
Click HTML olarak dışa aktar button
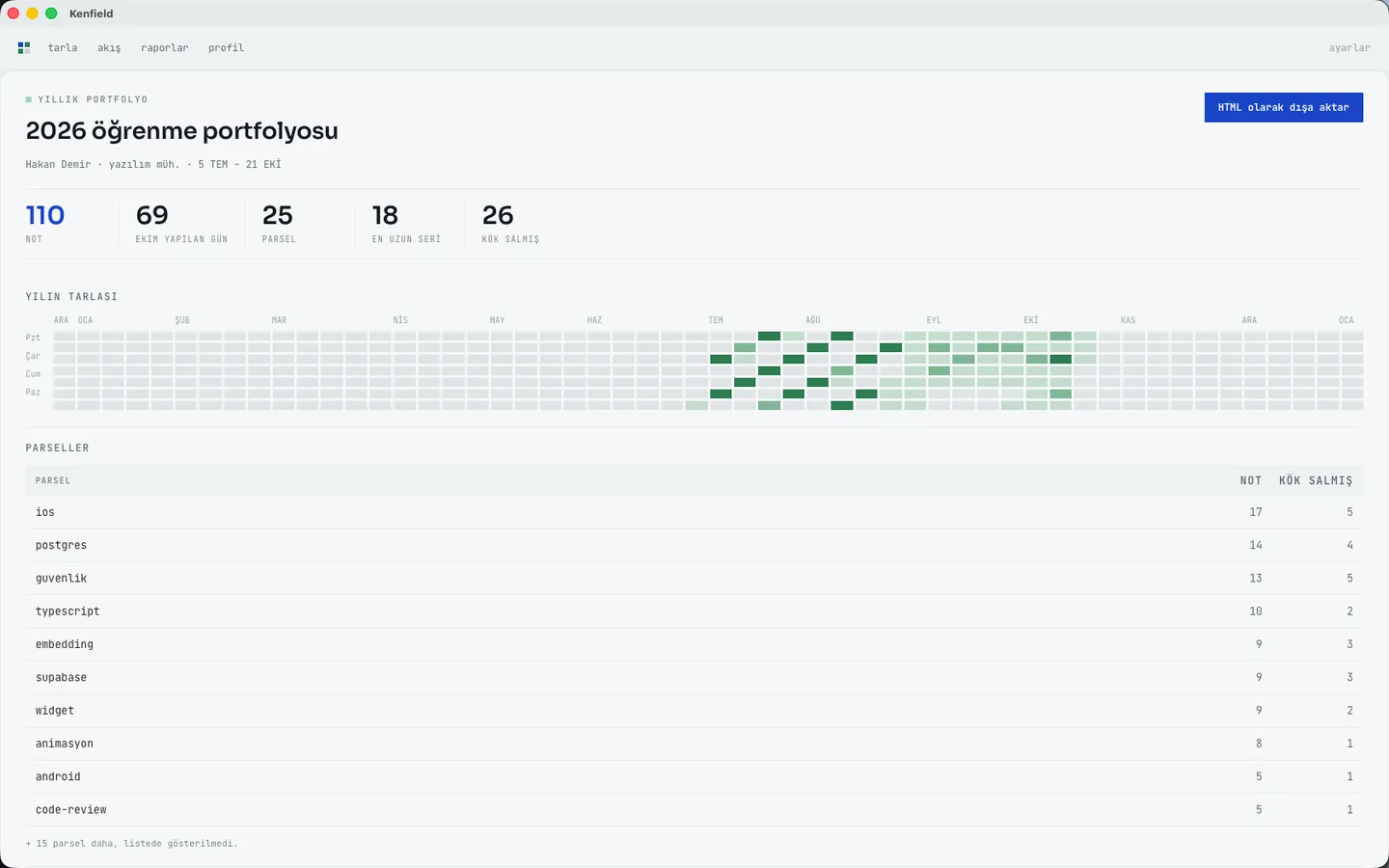tap(1283, 107)
